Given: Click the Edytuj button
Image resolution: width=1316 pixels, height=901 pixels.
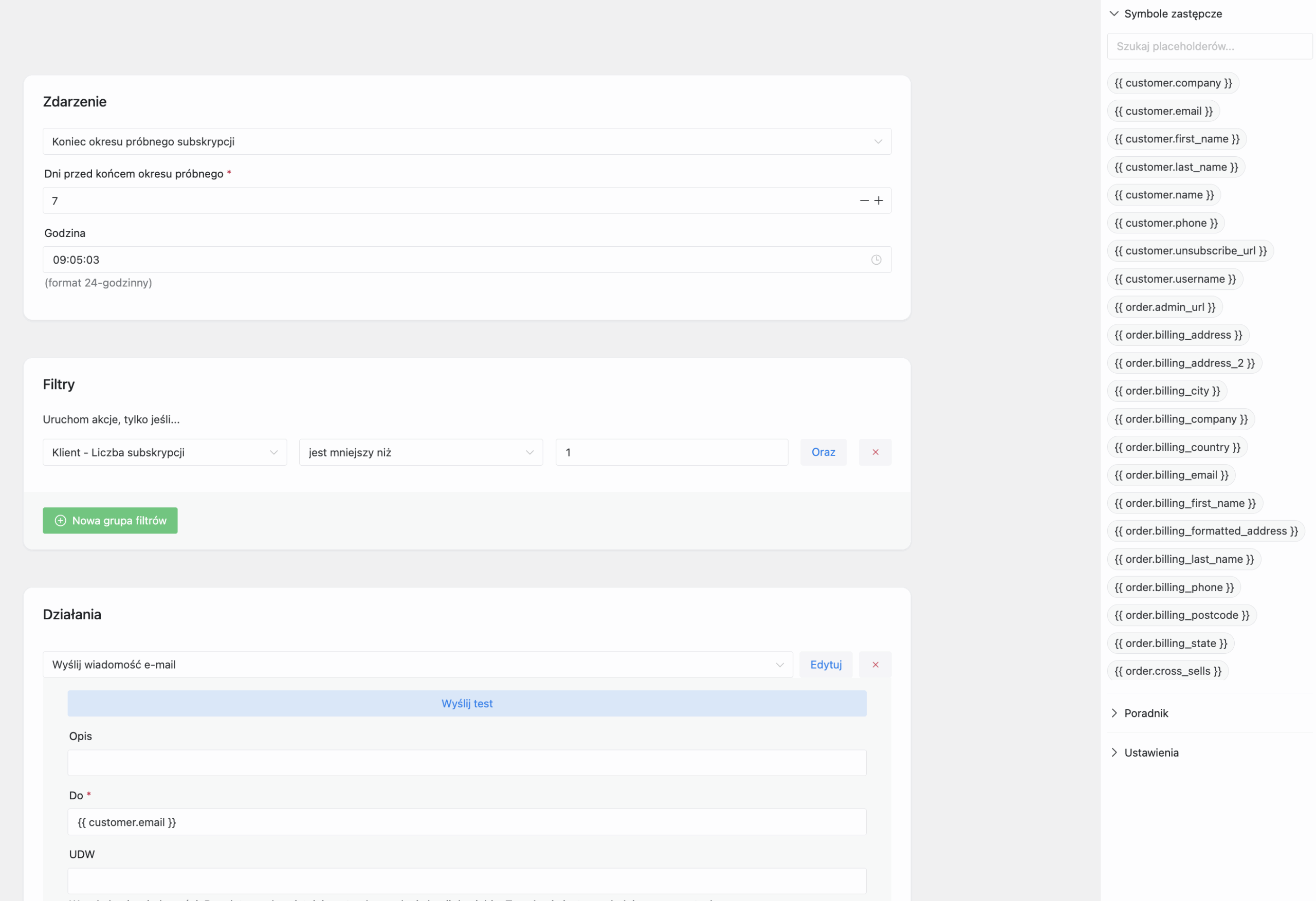Looking at the screenshot, I should tap(825, 664).
